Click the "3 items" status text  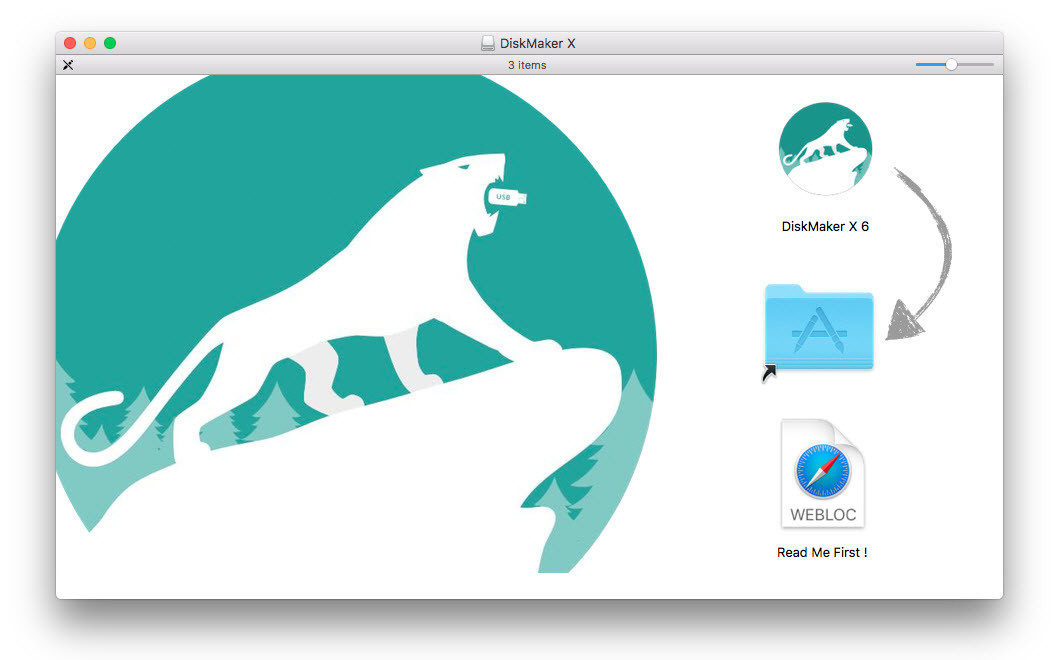pyautogui.click(x=527, y=65)
